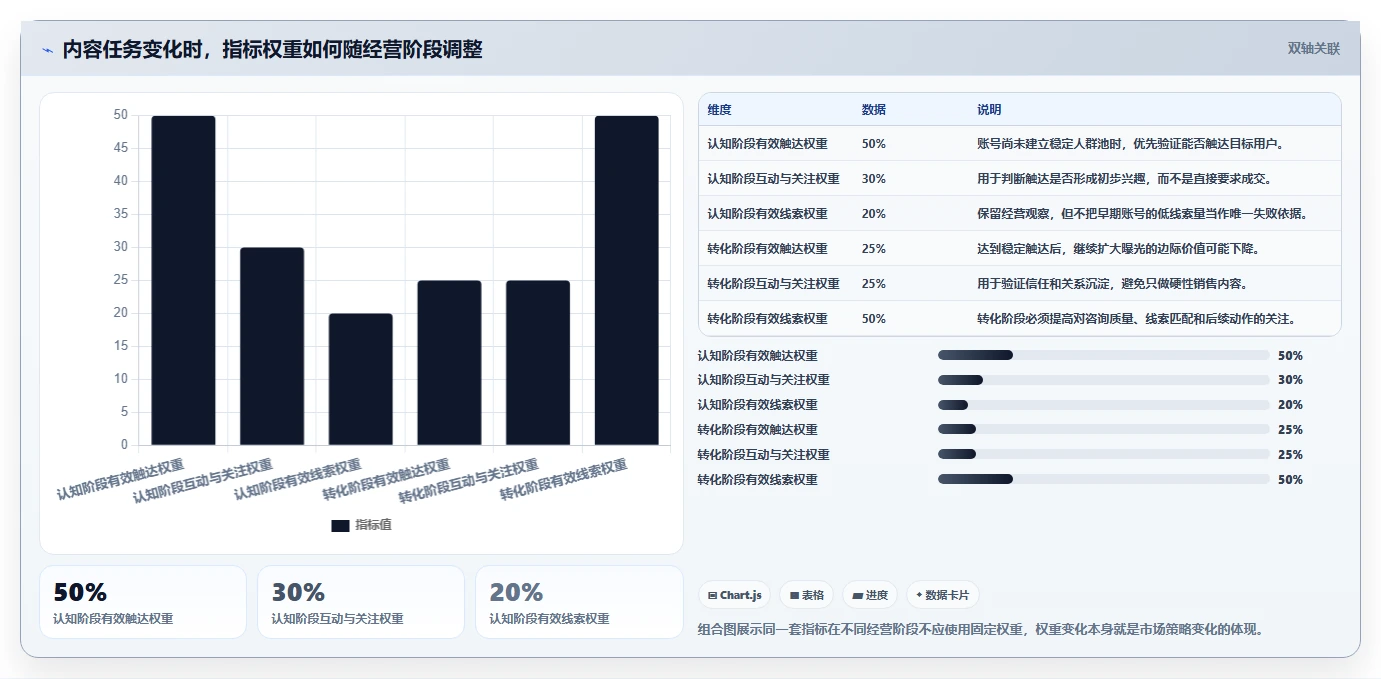
Task: Select the 数据卡片 chip
Action: [942, 595]
